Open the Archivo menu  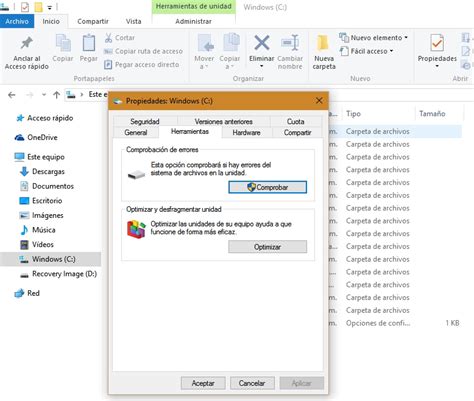coord(17,21)
